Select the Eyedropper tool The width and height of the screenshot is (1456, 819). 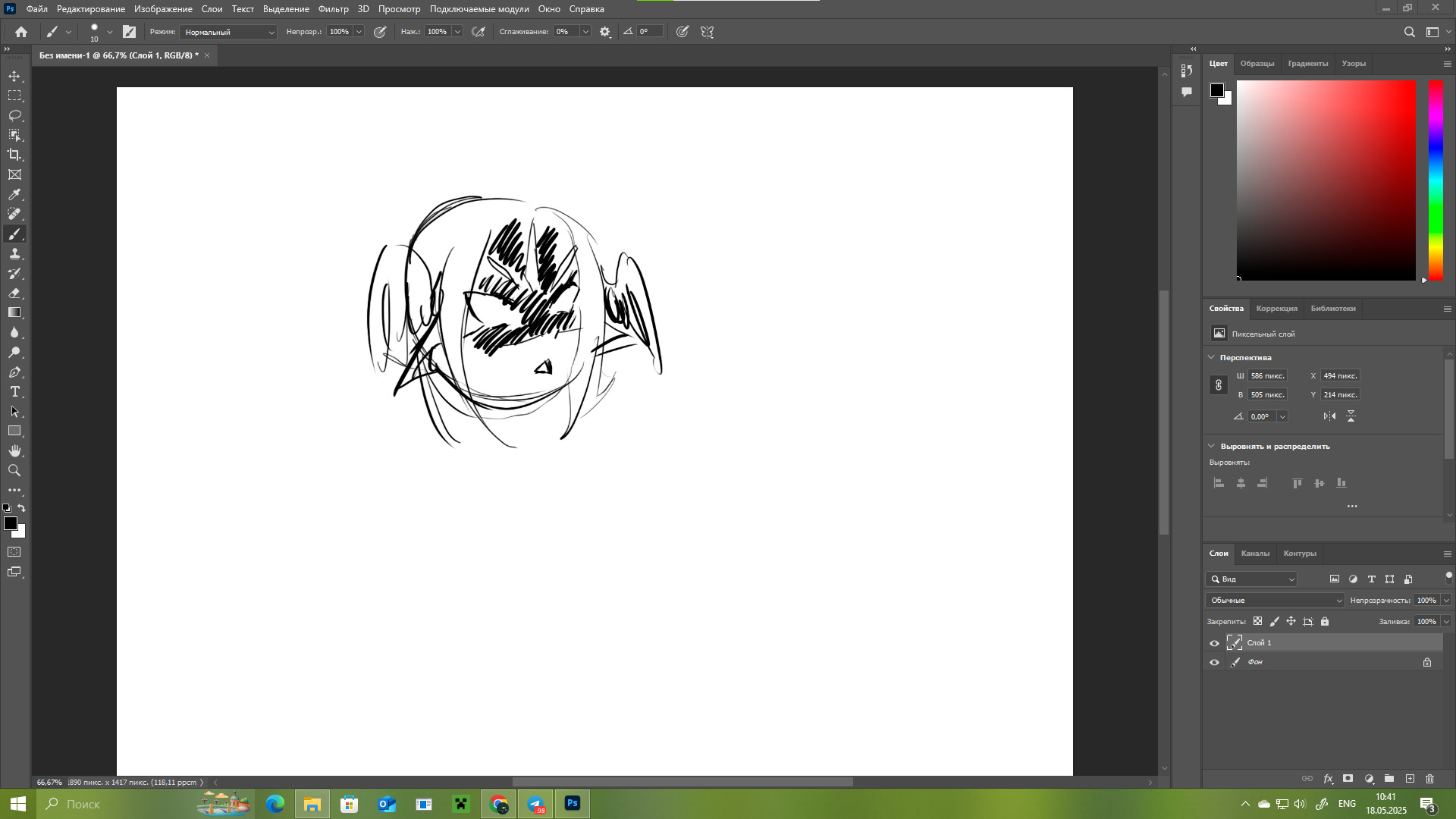click(14, 194)
